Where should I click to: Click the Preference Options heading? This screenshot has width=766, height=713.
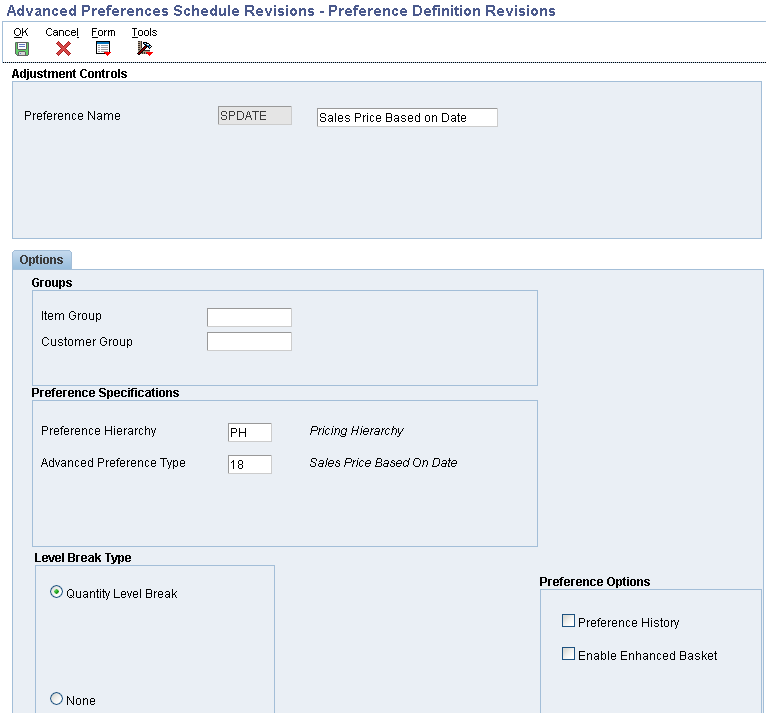coord(595,582)
